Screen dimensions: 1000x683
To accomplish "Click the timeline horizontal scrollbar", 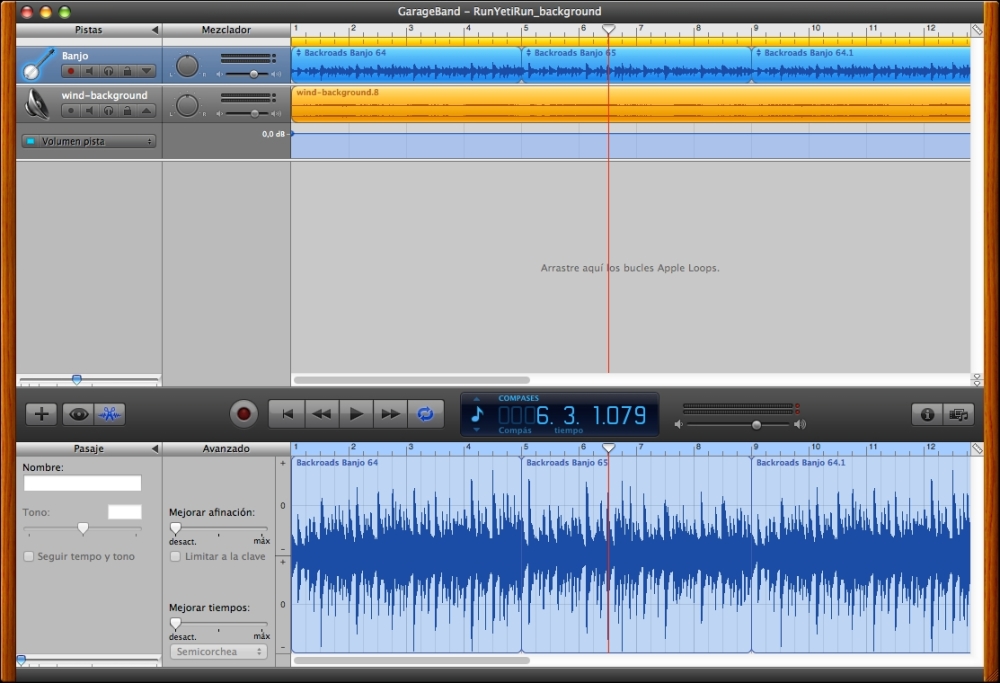I will (411, 380).
